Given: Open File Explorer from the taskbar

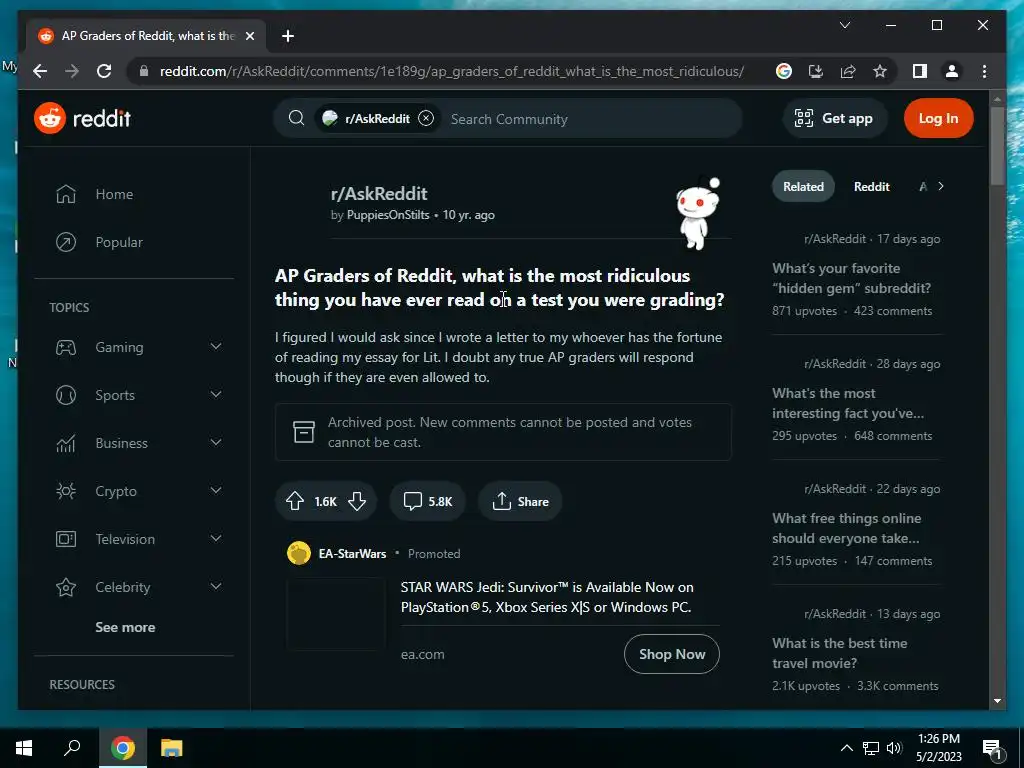Looking at the screenshot, I should [171, 748].
